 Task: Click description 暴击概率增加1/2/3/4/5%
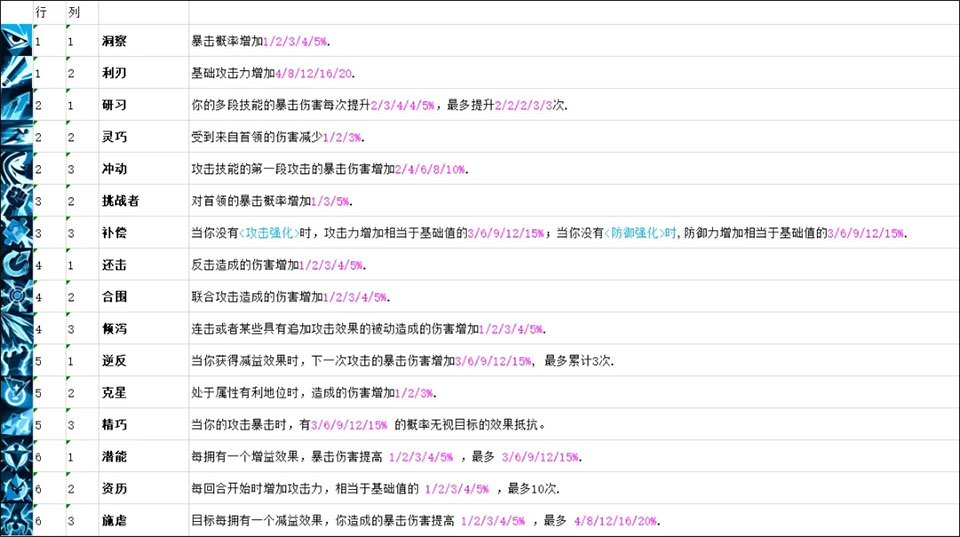261,41
